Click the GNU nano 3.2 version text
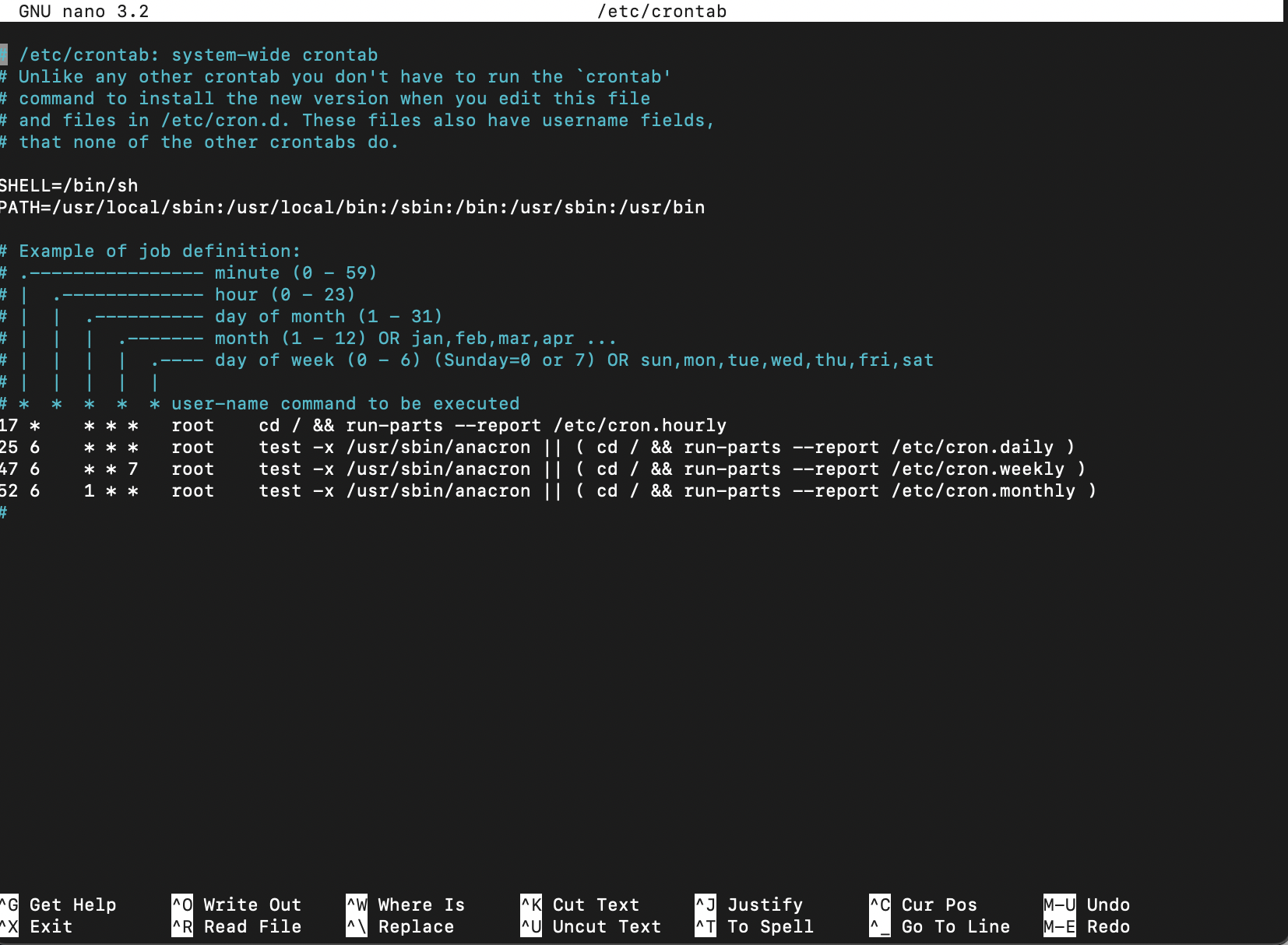The width and height of the screenshot is (1288, 945). 83,11
